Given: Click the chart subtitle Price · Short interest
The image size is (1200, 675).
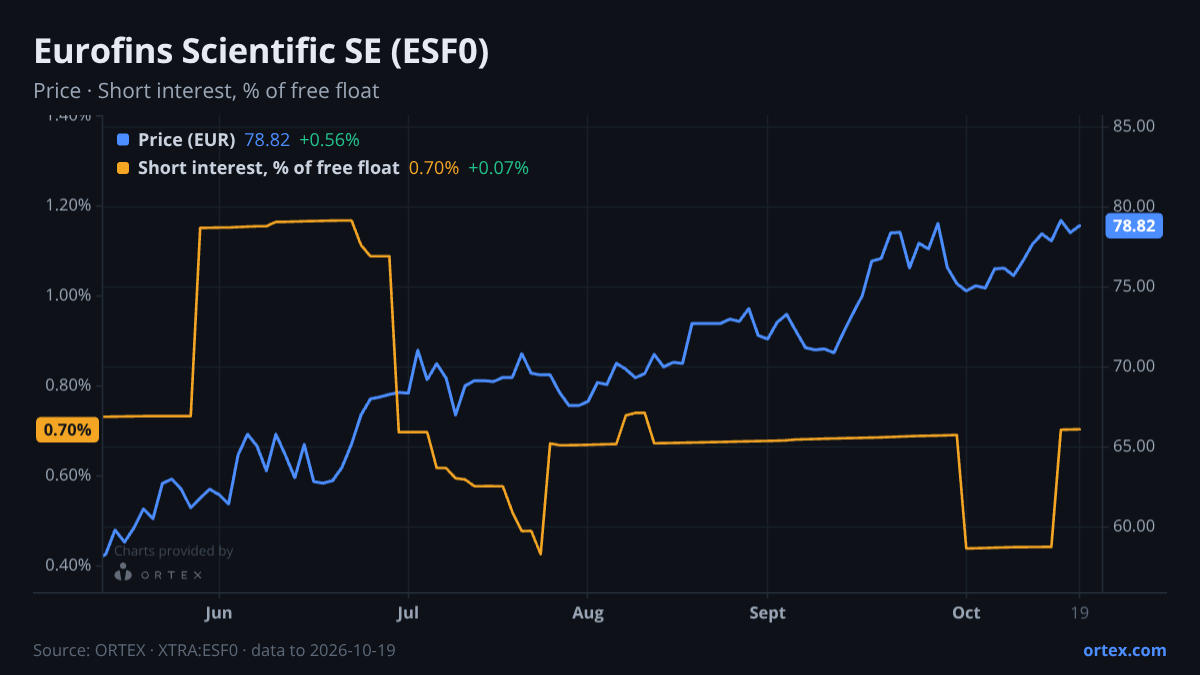Looking at the screenshot, I should 206,91.
